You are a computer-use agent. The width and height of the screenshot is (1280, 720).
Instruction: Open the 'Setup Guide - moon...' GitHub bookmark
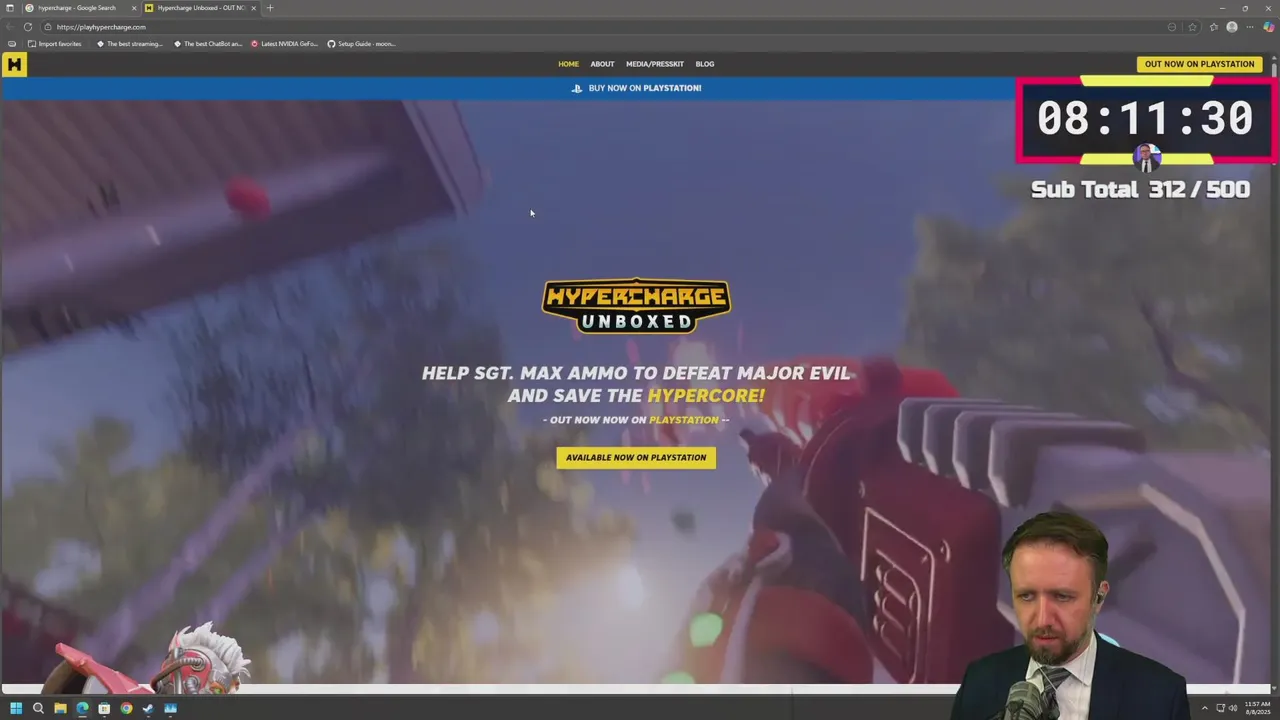click(362, 44)
